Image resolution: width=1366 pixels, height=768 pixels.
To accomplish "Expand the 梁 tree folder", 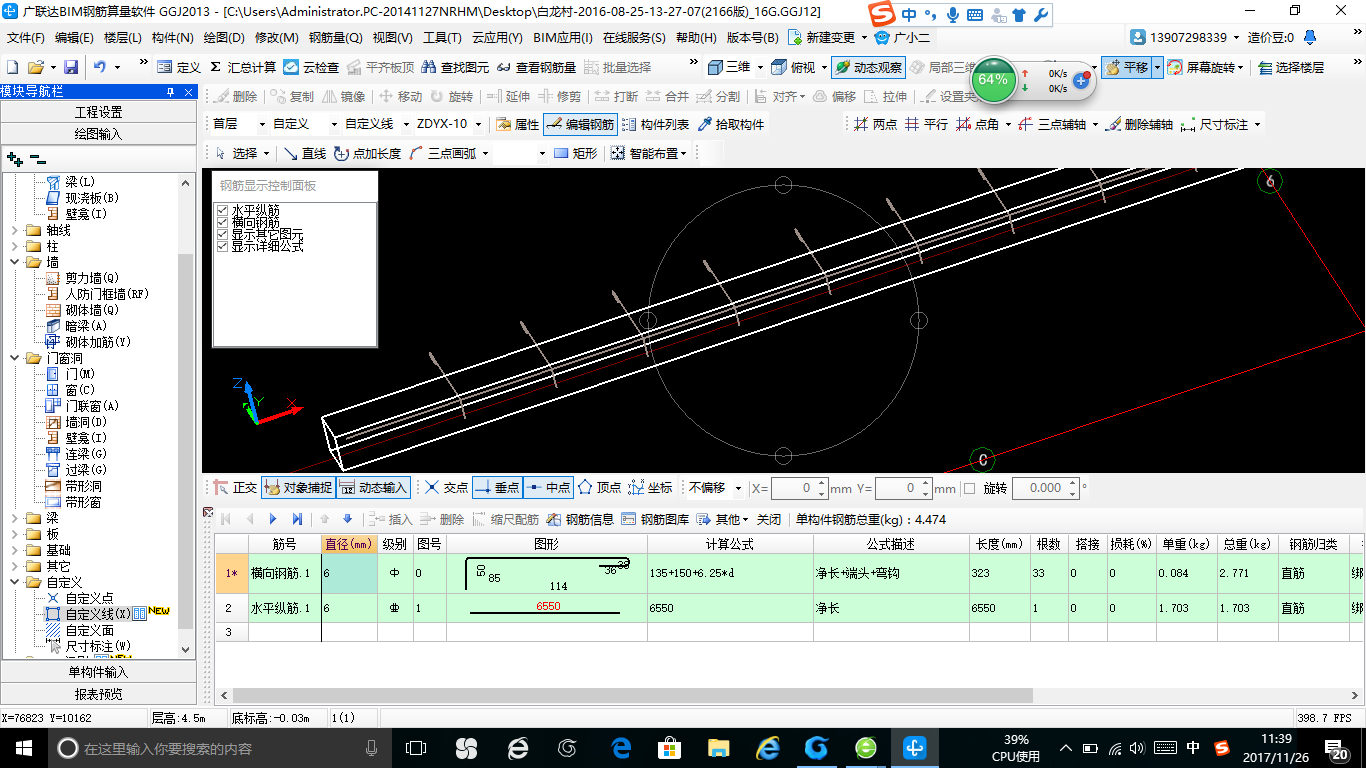I will point(14,518).
